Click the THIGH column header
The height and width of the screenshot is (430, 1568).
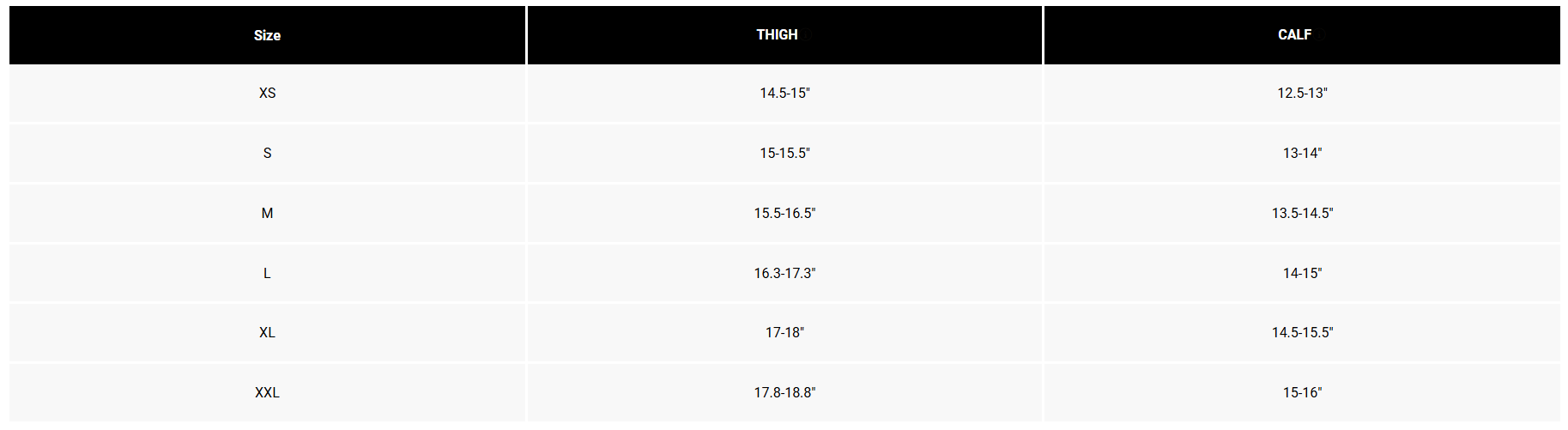tap(784, 35)
